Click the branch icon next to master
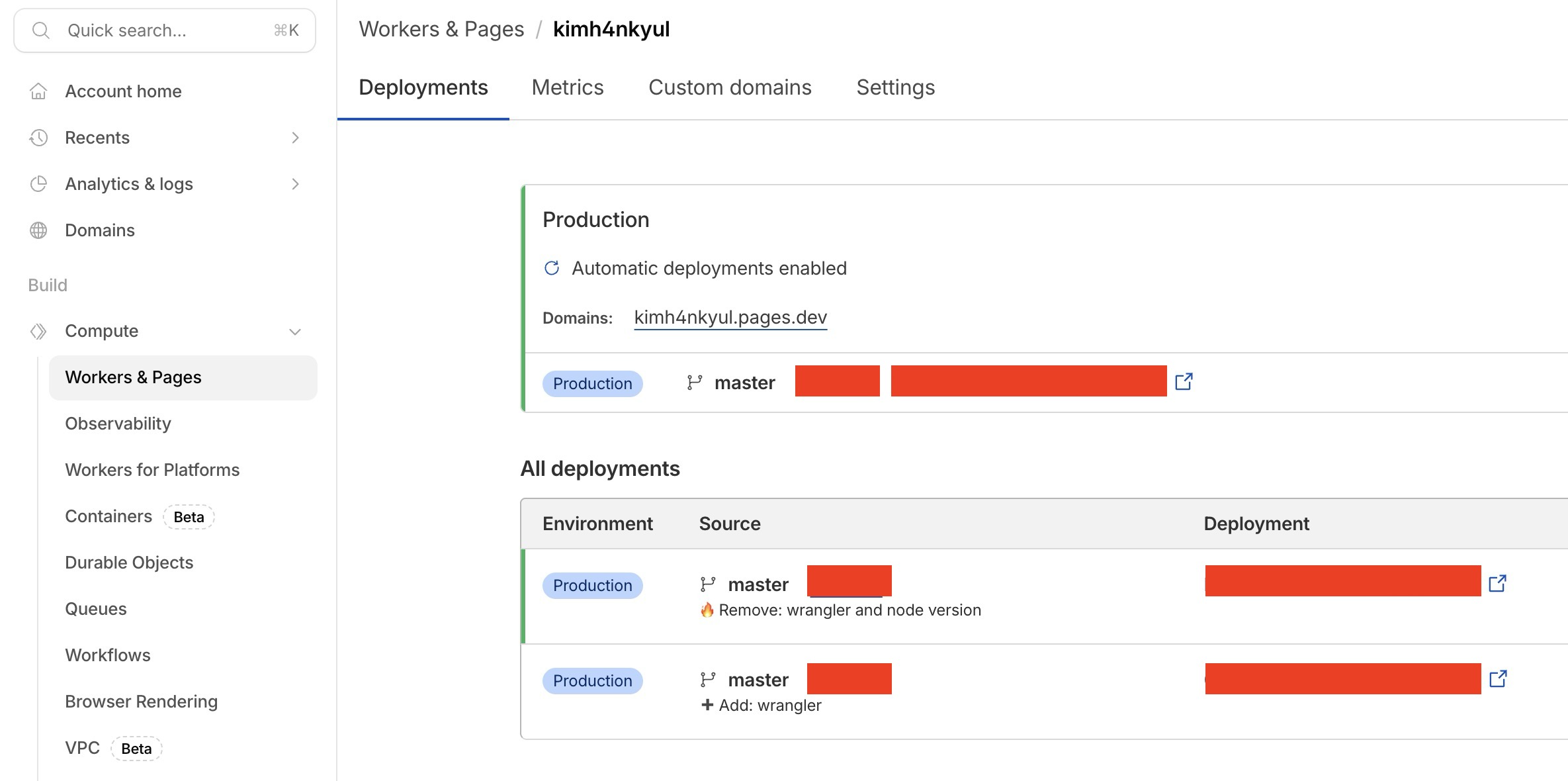 [693, 382]
